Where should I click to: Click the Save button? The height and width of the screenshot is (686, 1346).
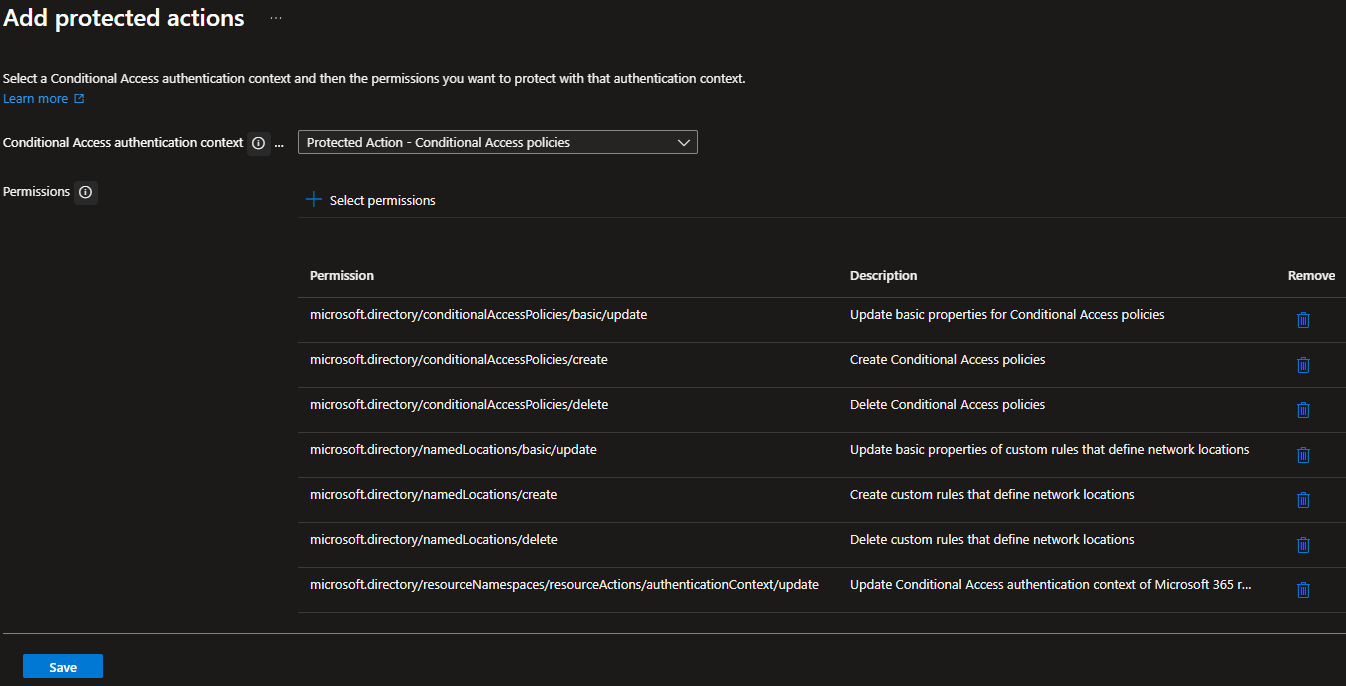63,667
